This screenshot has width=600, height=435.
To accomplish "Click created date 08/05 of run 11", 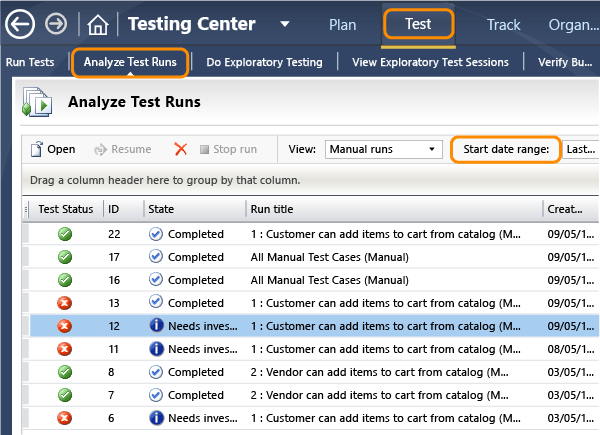I will coord(571,349).
